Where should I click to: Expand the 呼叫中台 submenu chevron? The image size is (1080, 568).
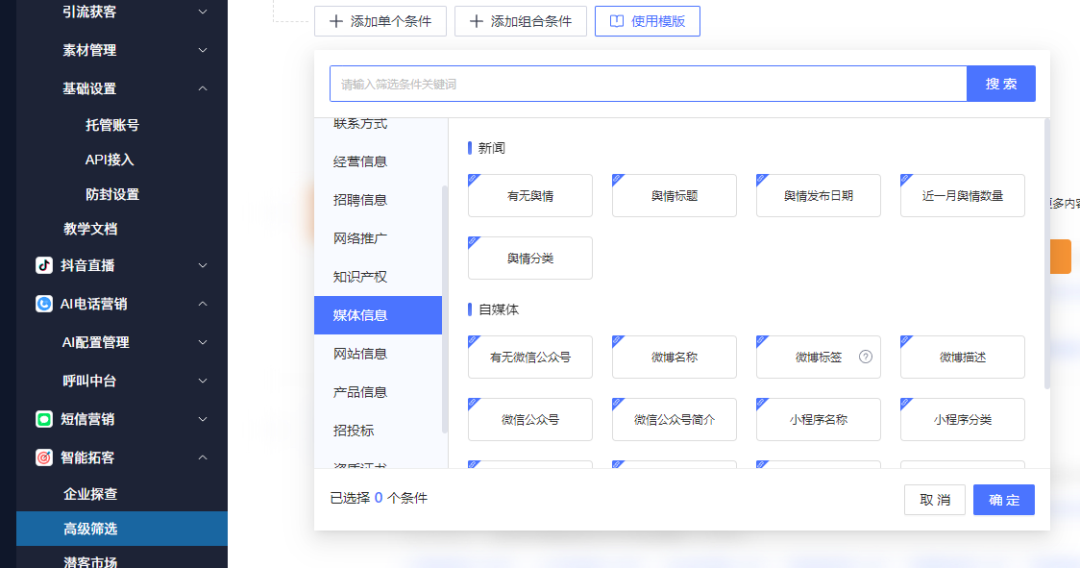point(203,381)
